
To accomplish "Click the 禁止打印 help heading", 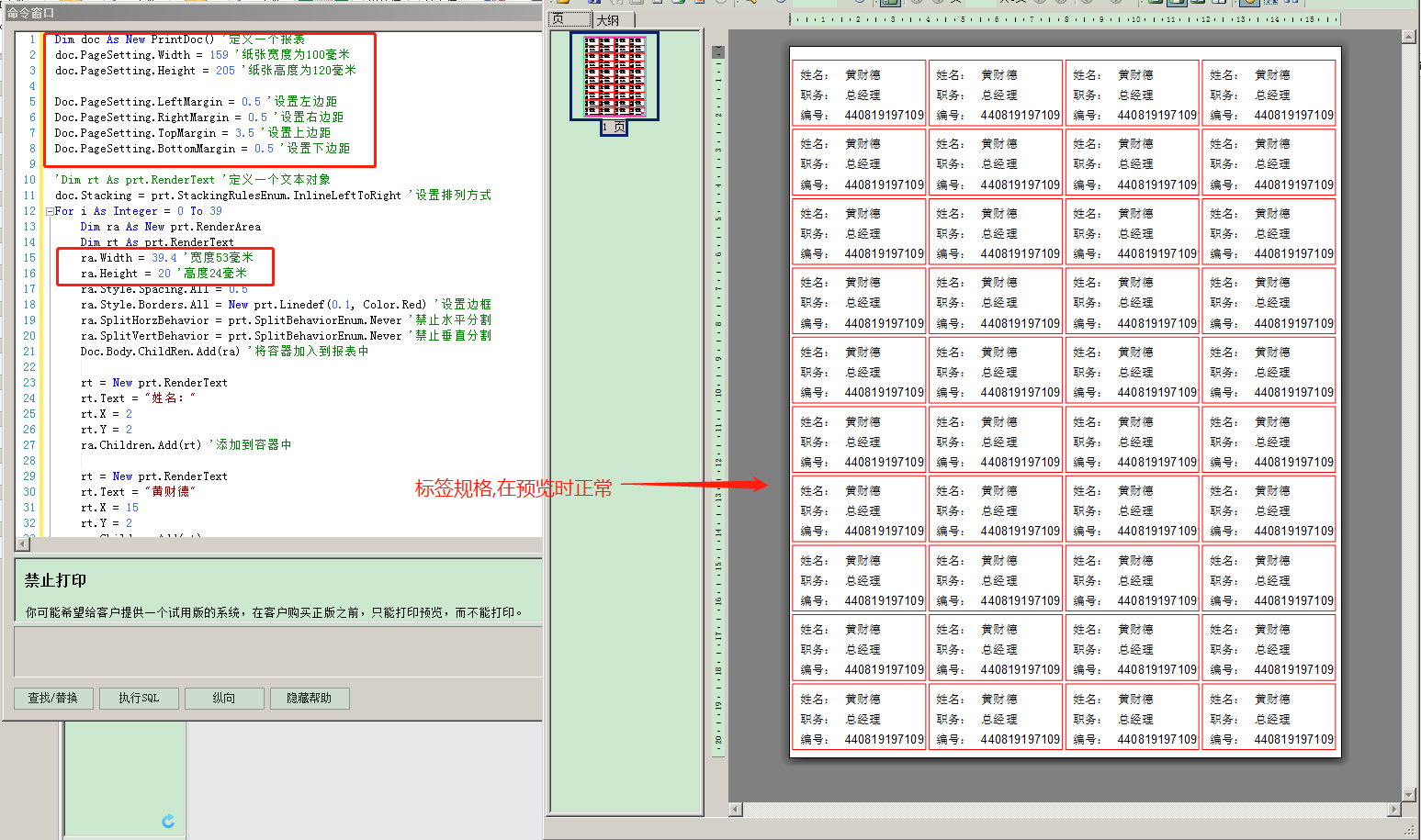I will coord(55,580).
